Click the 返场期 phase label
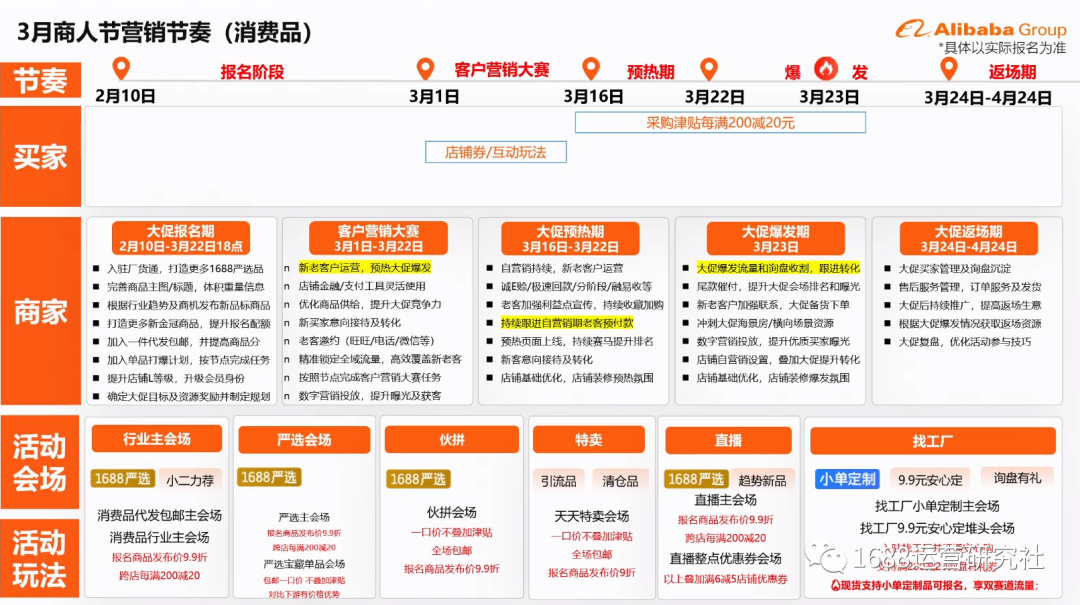Screen dimensions: 1080x605 click(x=1012, y=72)
